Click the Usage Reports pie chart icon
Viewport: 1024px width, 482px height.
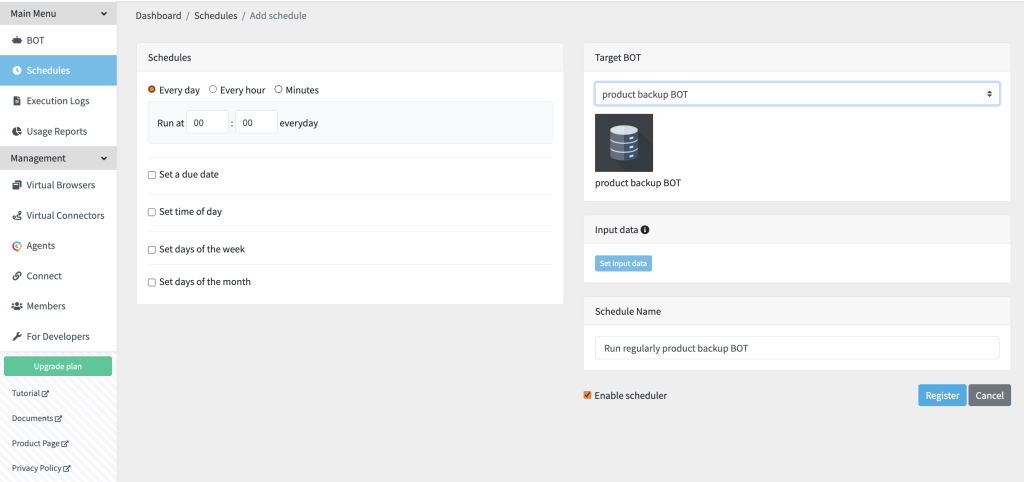[17, 131]
